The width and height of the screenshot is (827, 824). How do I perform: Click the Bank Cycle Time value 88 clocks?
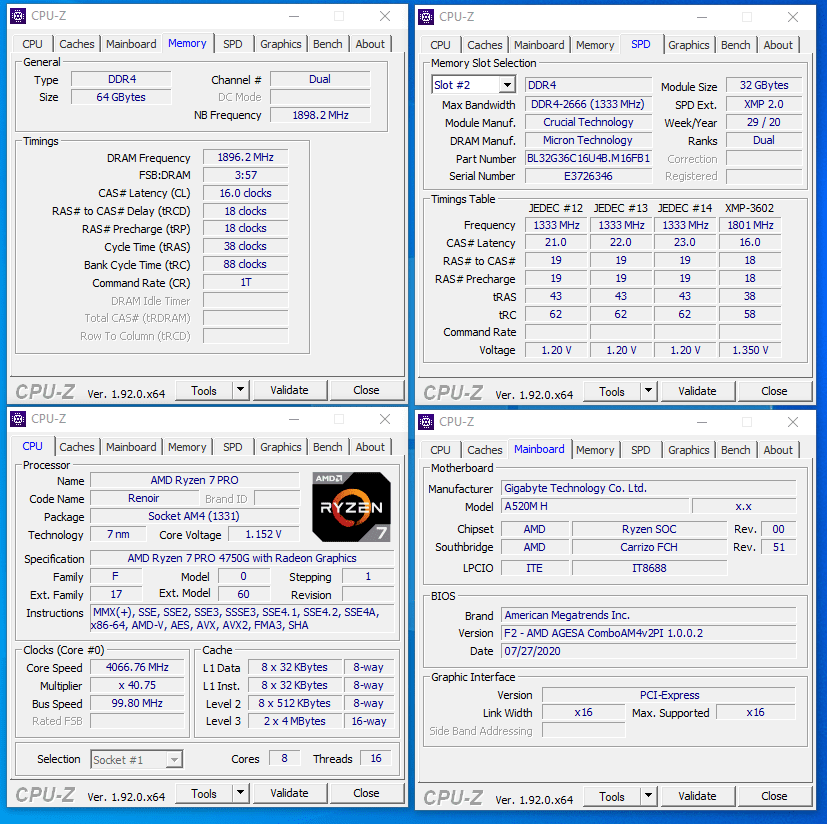click(x=246, y=264)
